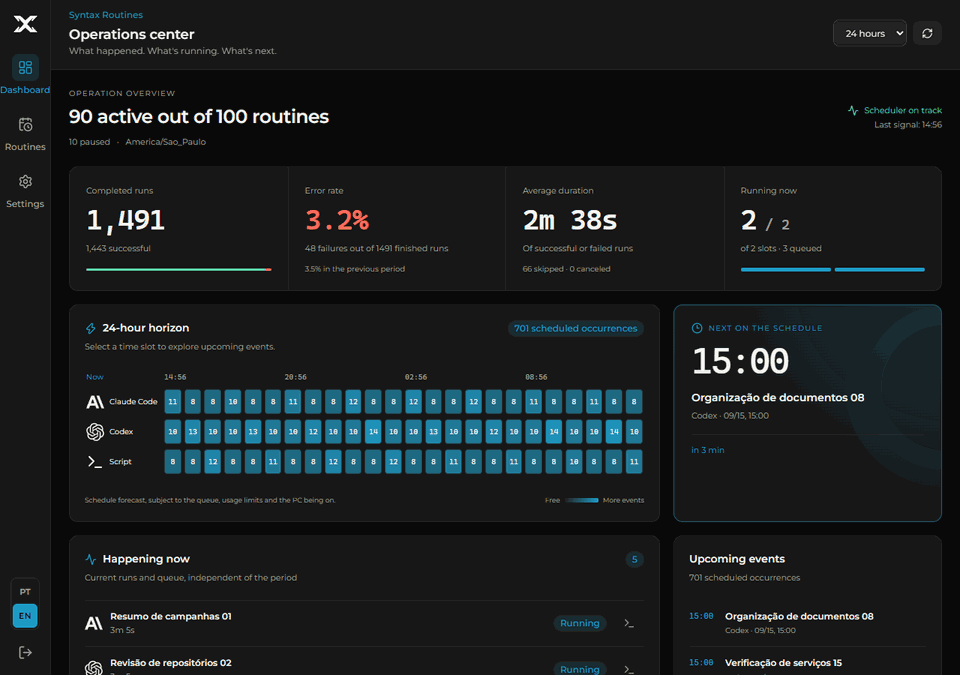Switch language to EN
The image size is (960, 675).
25,616
